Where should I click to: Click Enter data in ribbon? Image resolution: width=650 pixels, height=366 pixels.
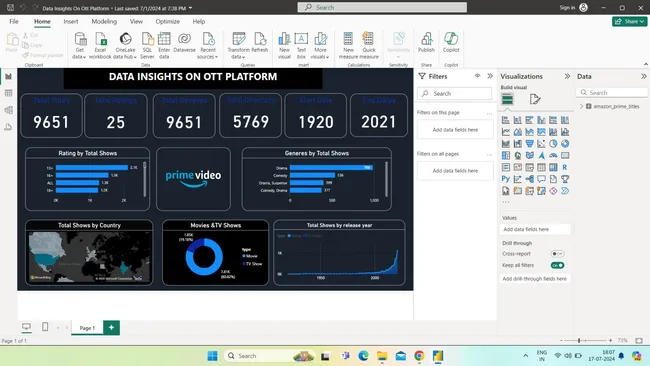[164, 46]
